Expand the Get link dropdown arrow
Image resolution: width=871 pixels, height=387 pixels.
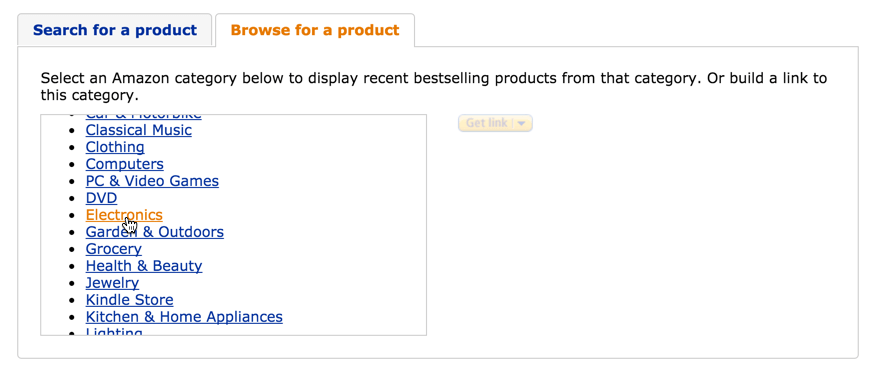[521, 123]
